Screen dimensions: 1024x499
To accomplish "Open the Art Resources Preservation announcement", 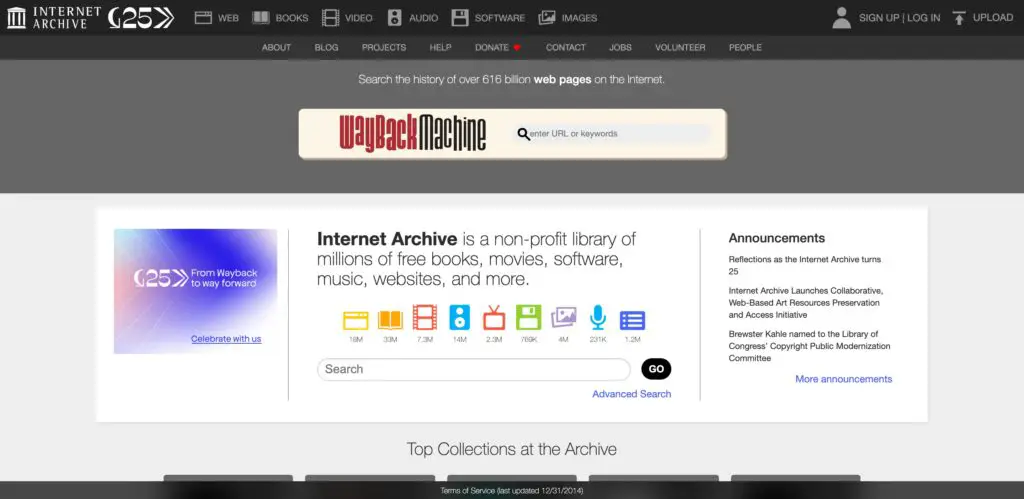I will coord(806,302).
